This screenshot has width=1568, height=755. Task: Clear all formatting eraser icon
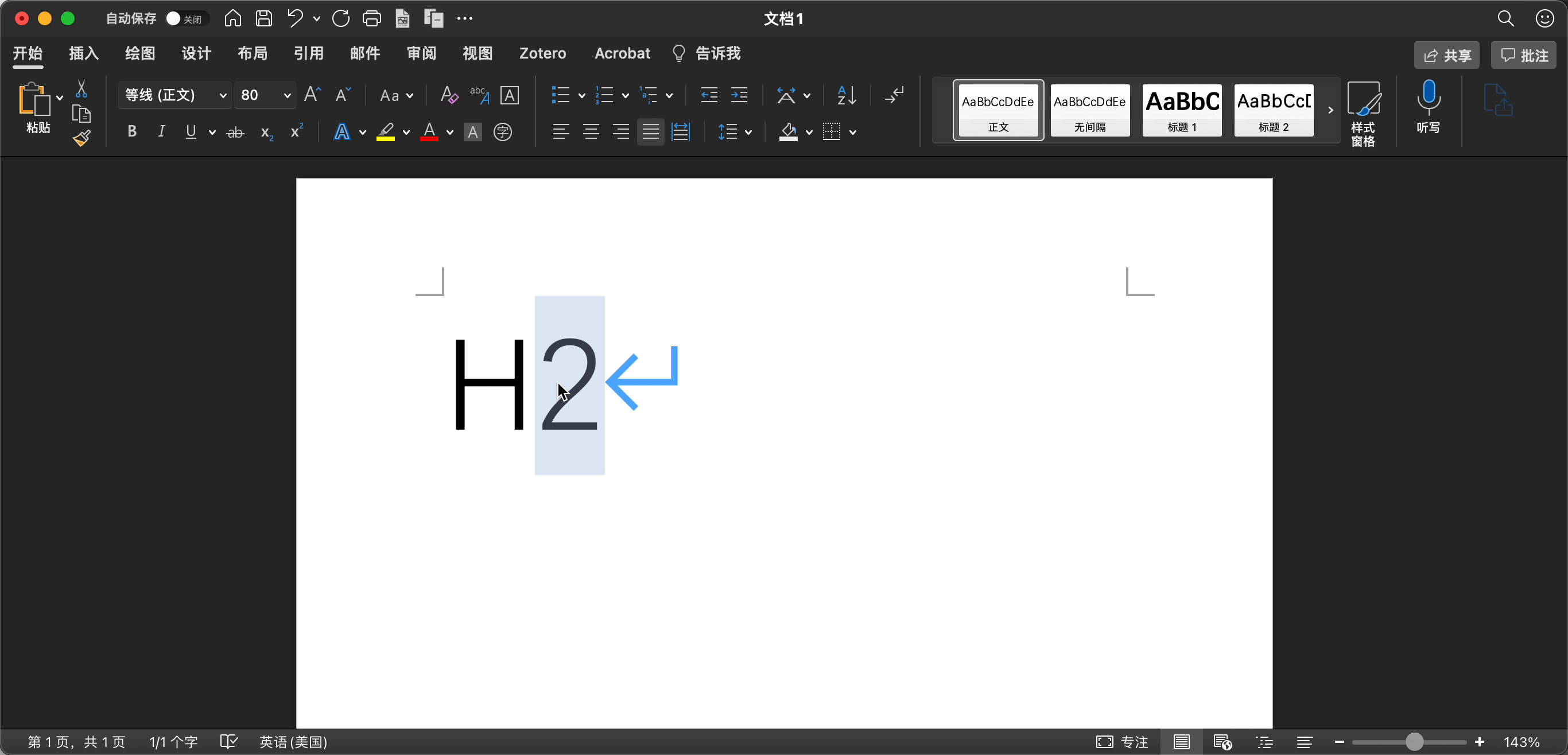click(x=449, y=95)
